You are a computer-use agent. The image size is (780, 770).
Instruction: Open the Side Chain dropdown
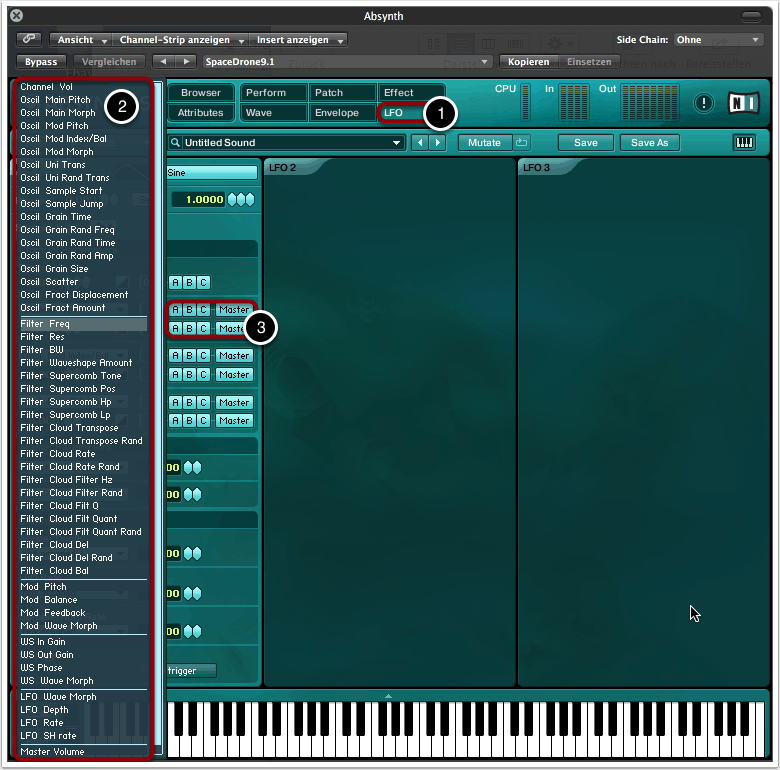pyautogui.click(x=718, y=40)
